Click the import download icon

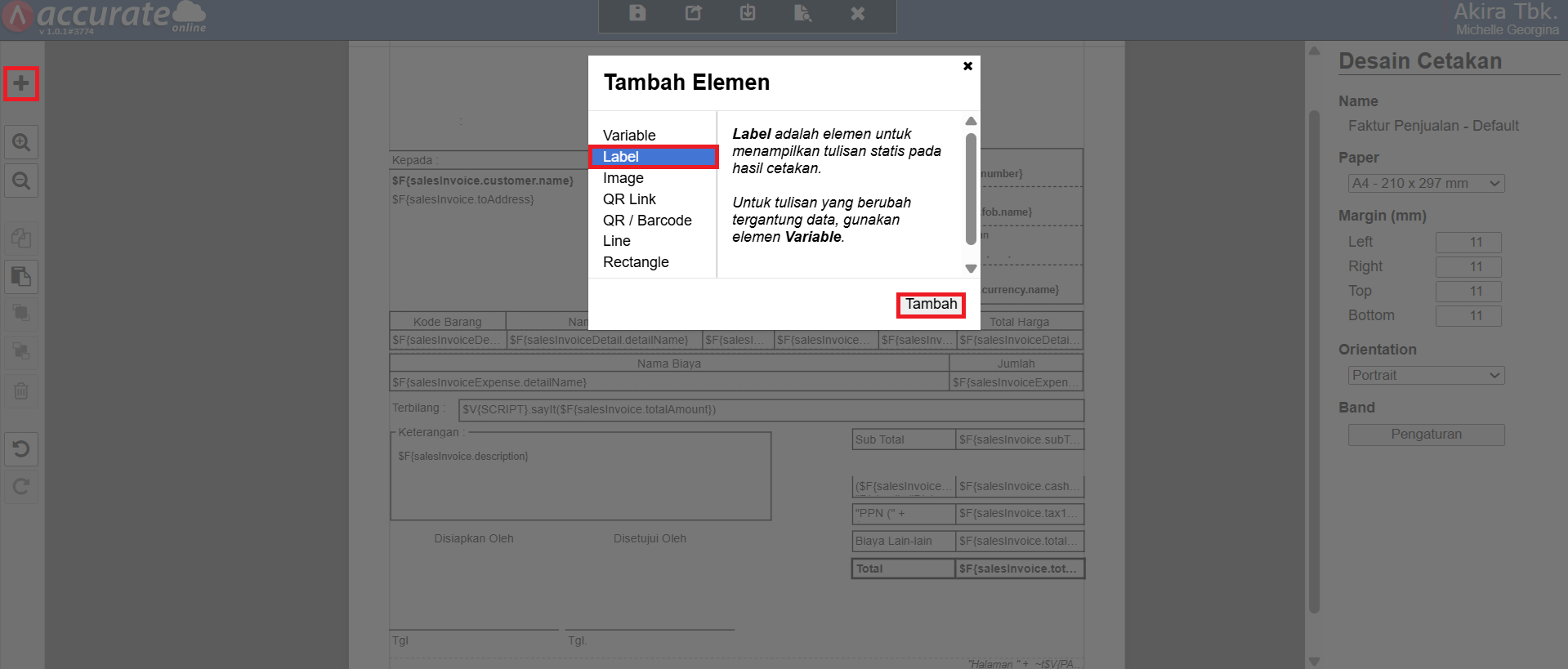(x=748, y=13)
